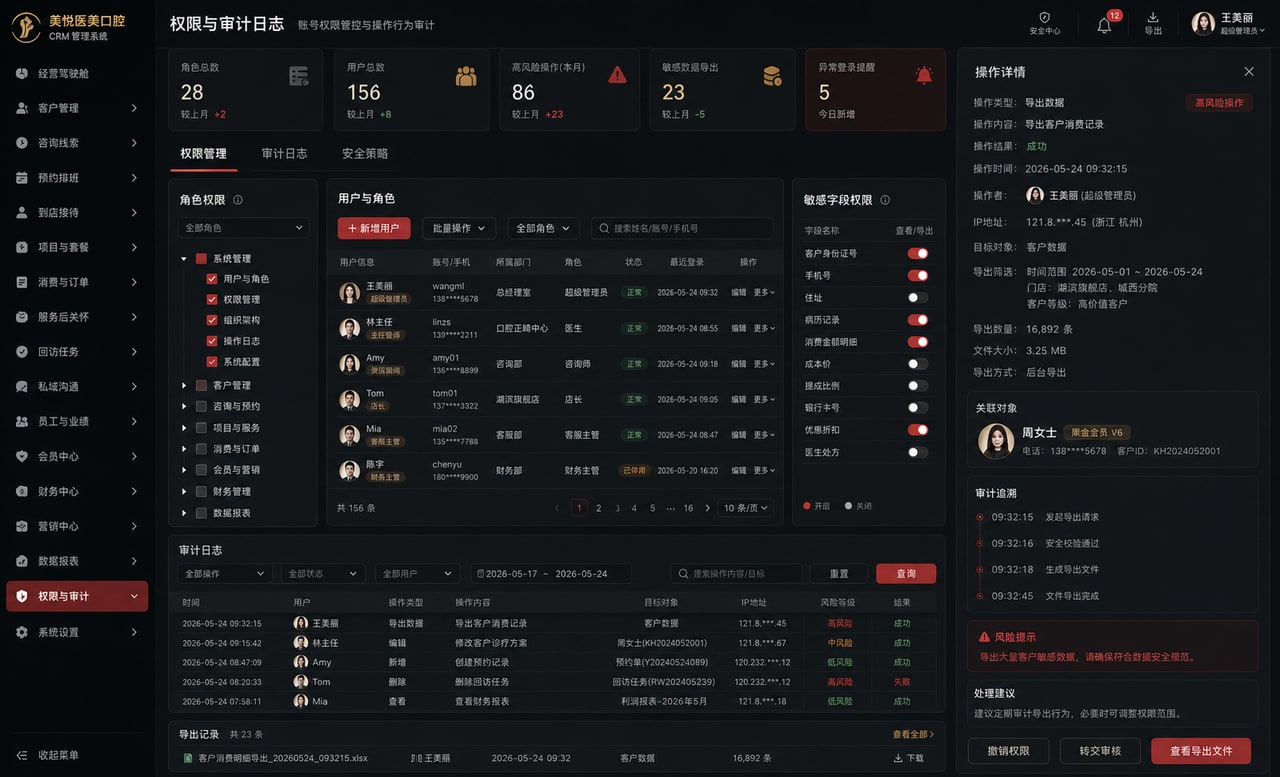
Task: Click the 系统设置 gear icon in sidebar
Action: [x=22, y=632]
